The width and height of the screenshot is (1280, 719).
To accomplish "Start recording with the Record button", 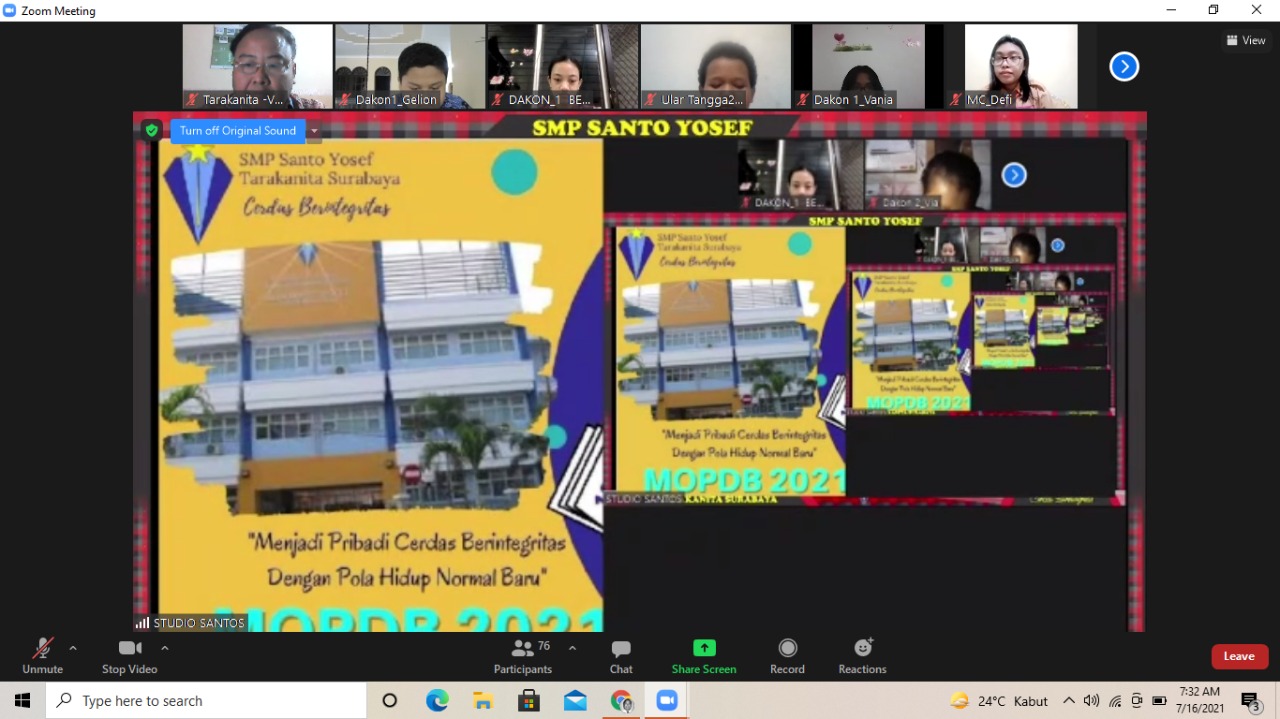I will (x=787, y=656).
